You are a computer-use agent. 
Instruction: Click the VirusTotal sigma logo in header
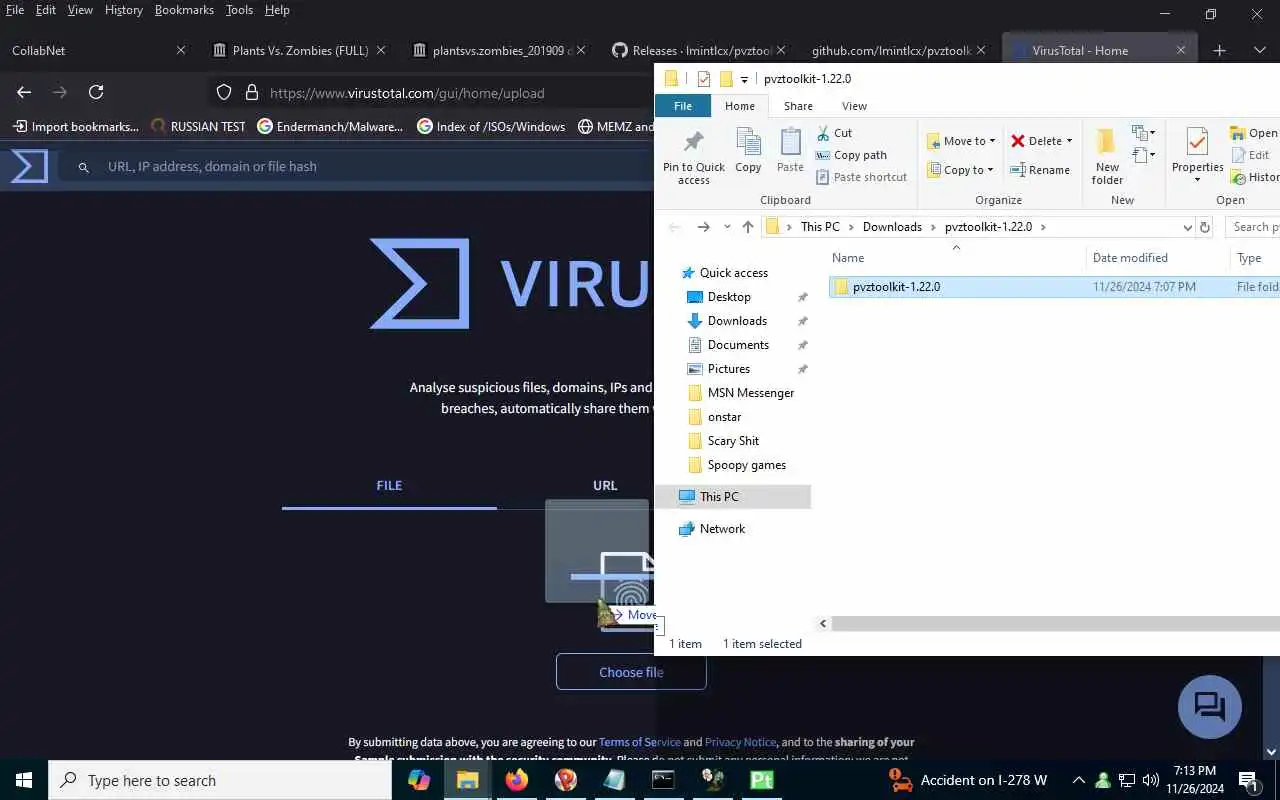[29, 166]
